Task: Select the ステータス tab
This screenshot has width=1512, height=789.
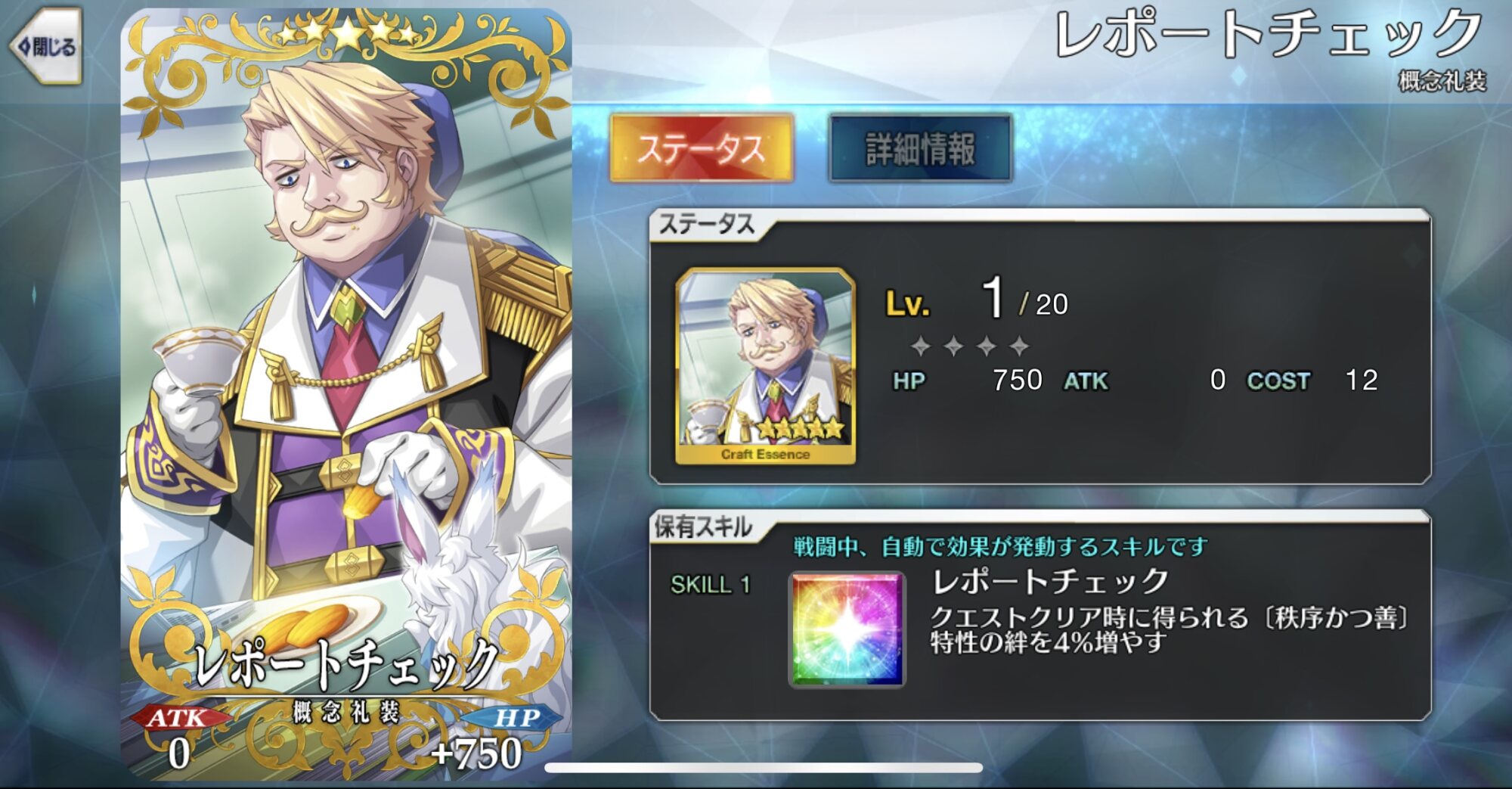Action: click(x=701, y=148)
